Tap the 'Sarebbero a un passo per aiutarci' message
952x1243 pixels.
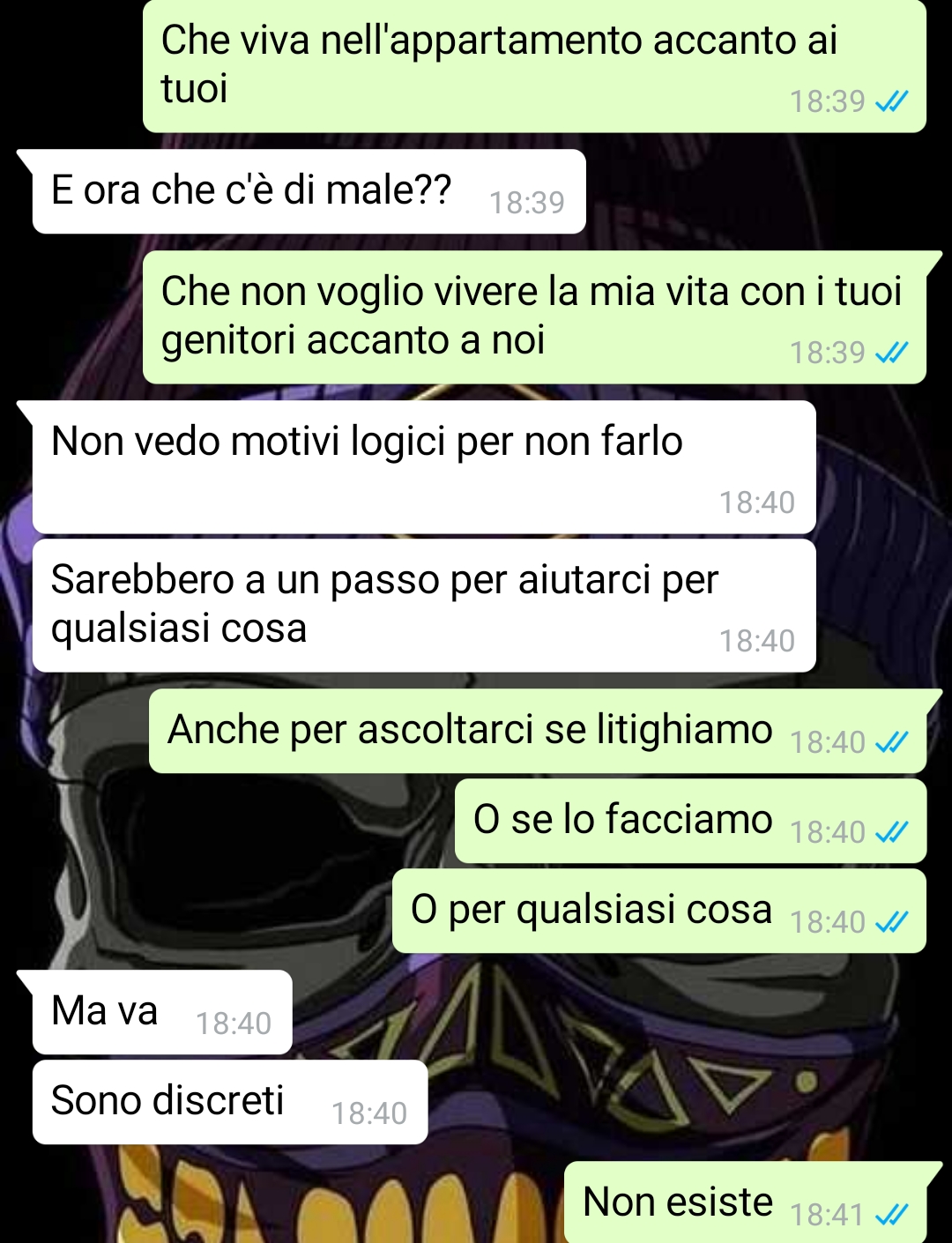(424, 606)
